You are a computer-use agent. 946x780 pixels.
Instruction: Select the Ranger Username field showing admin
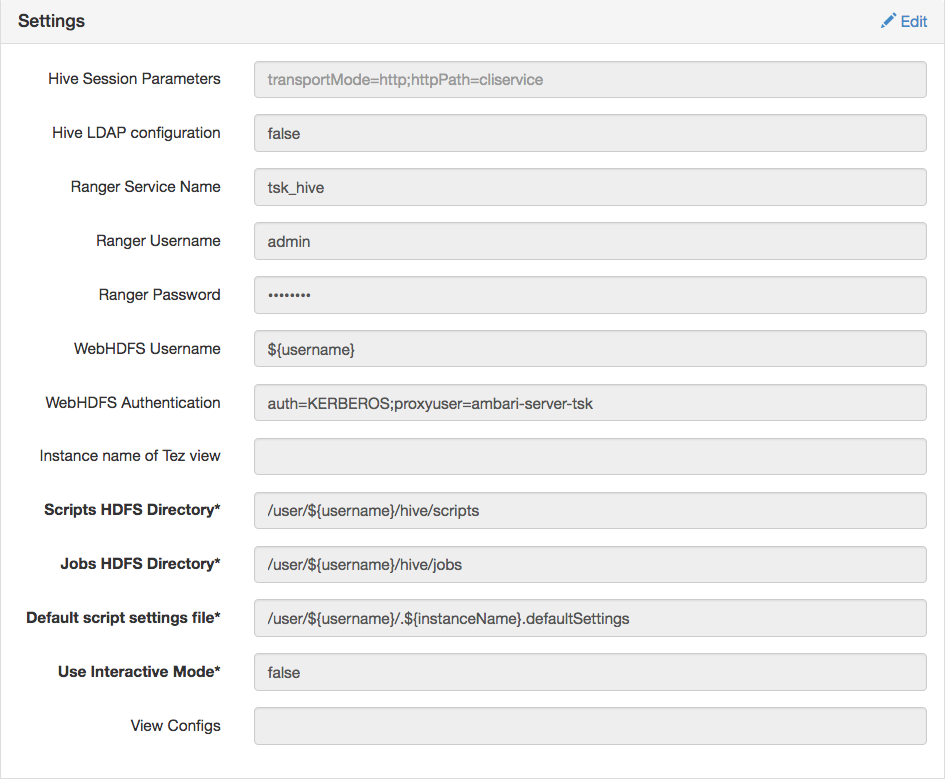590,240
